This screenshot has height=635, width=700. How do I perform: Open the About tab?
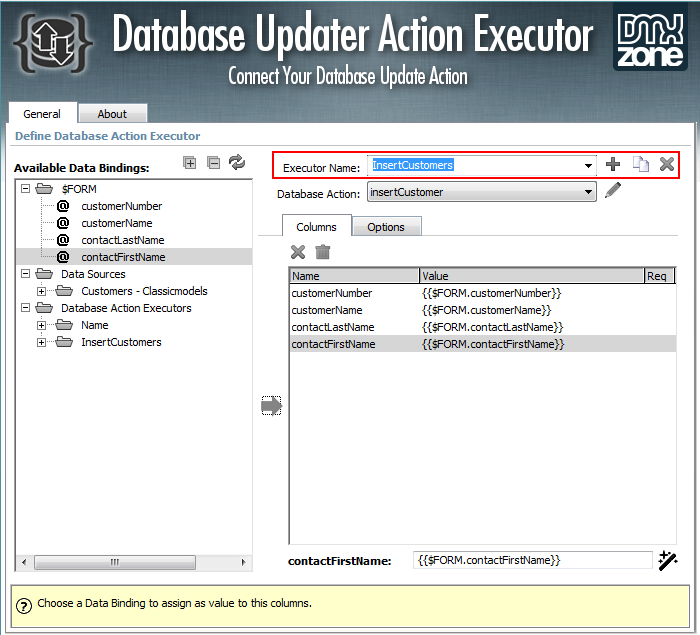tap(112, 114)
